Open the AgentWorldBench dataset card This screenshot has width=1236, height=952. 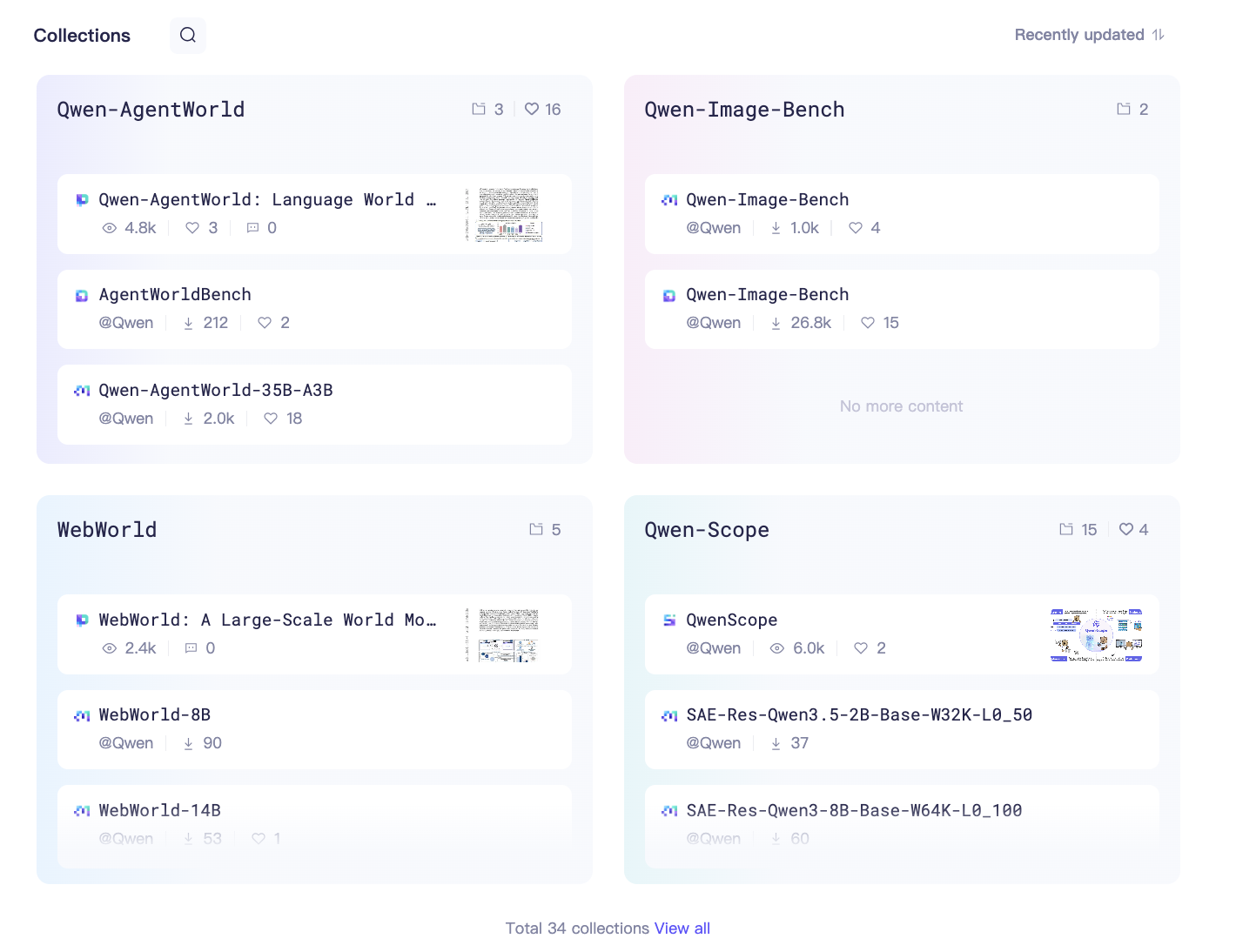click(314, 309)
